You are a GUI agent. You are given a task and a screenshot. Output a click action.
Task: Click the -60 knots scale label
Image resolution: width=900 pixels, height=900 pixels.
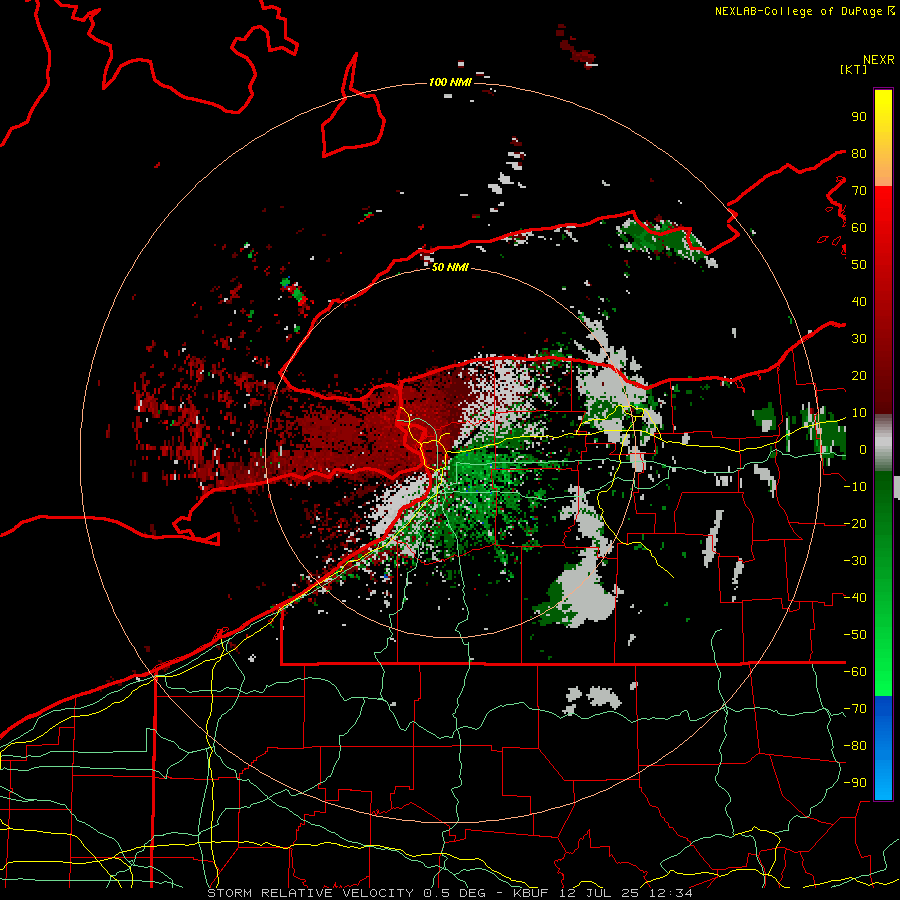(855, 672)
